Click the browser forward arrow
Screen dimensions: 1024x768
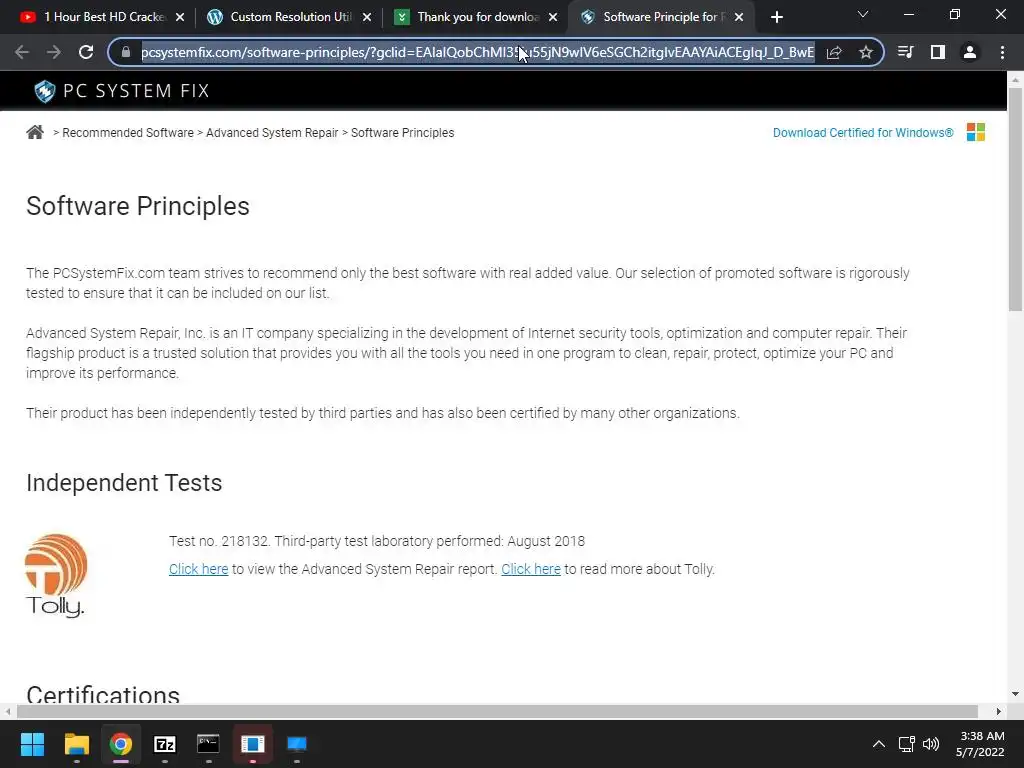point(54,52)
